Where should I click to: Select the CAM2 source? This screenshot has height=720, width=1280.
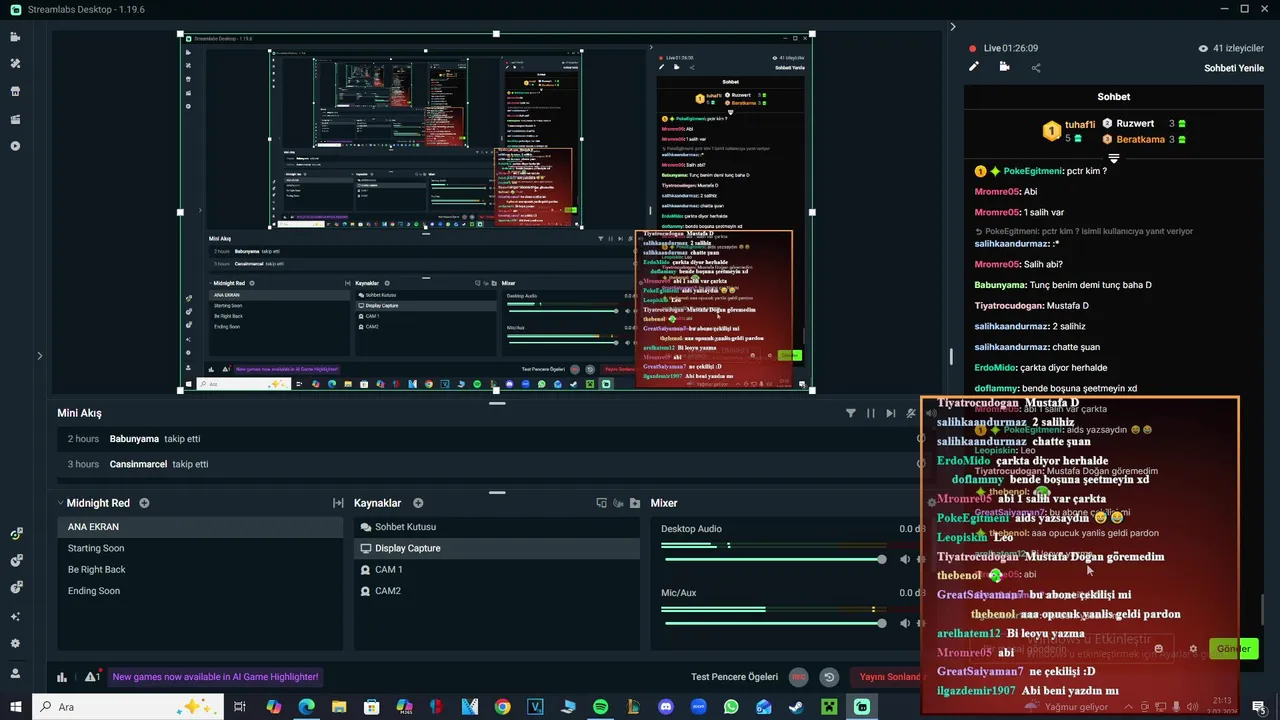click(497, 591)
